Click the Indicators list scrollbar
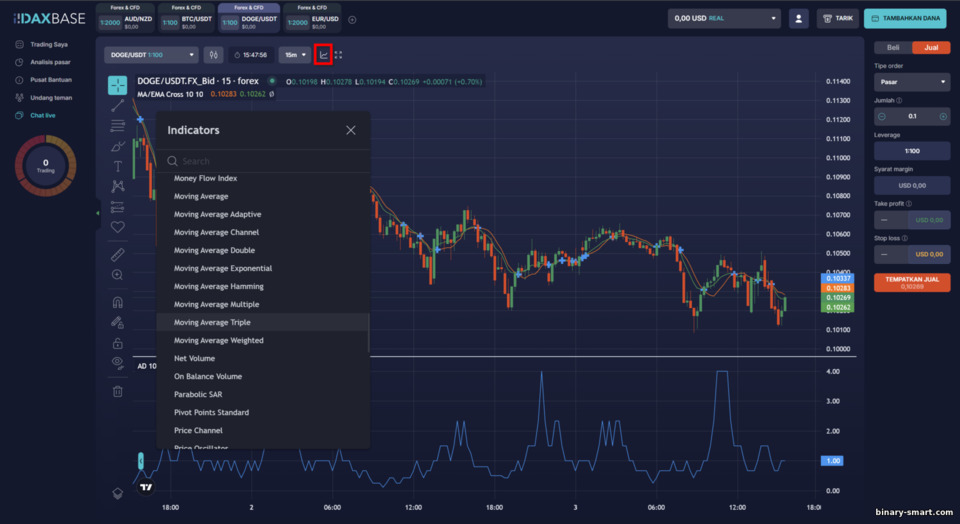 tap(369, 332)
